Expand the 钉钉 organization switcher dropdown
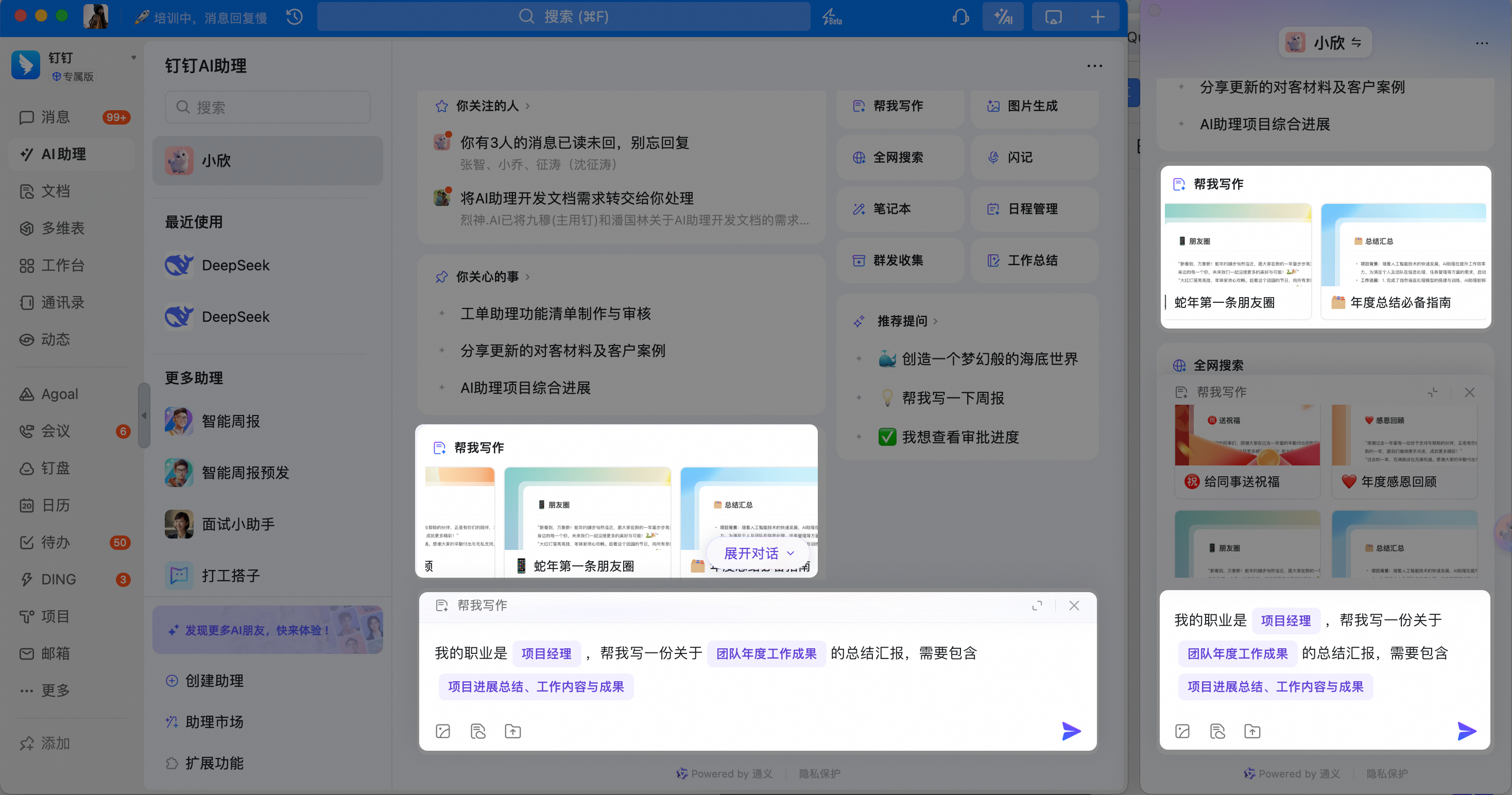1512x795 pixels. click(x=134, y=58)
